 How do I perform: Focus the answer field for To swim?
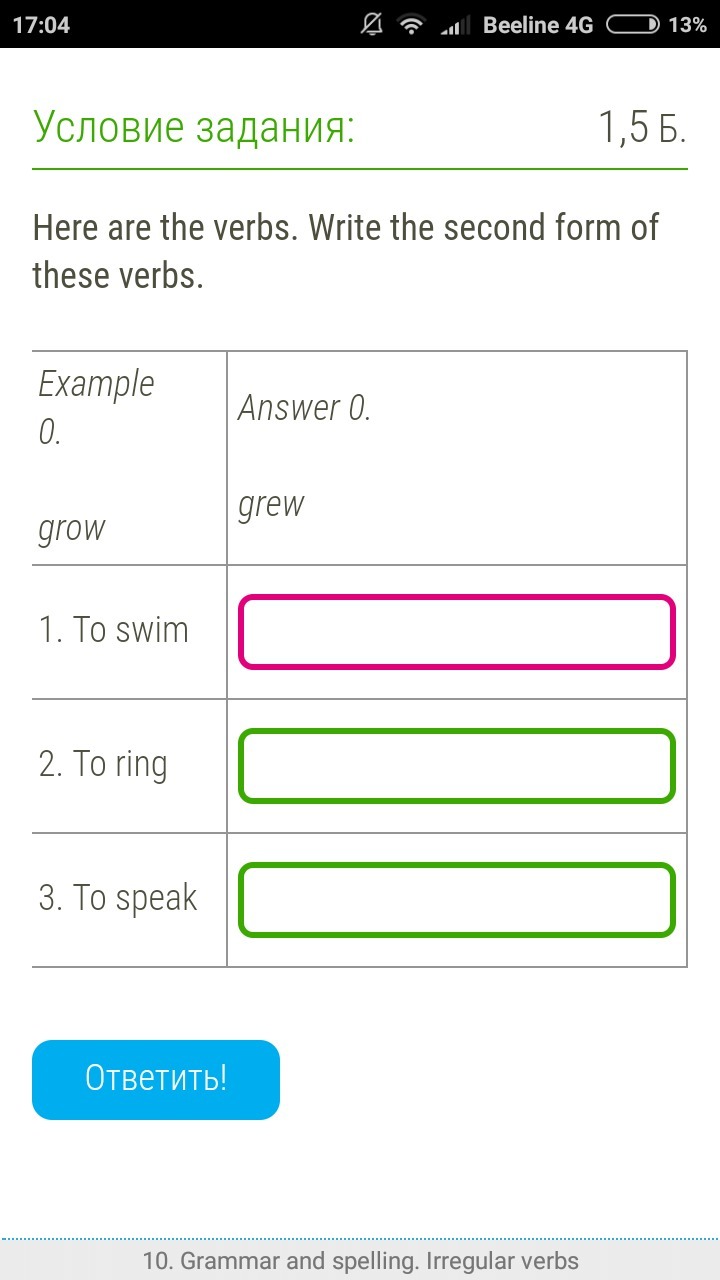pos(457,632)
